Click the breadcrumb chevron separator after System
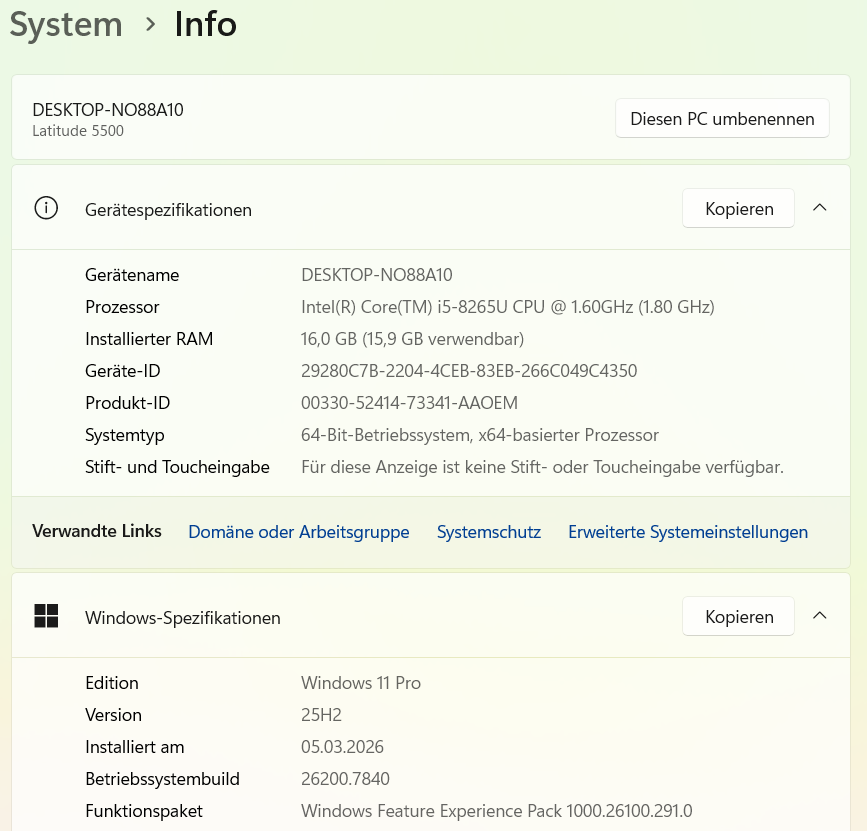This screenshot has width=867, height=831. pyautogui.click(x=150, y=24)
